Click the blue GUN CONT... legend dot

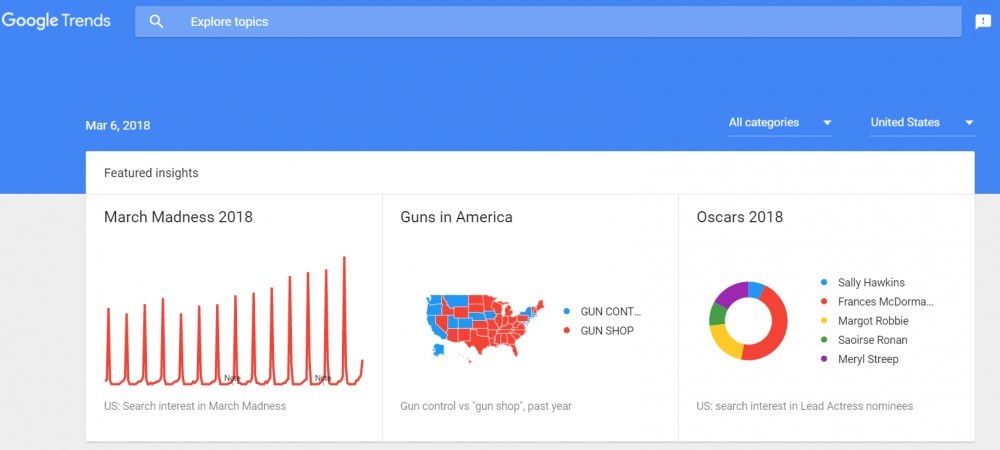pyautogui.click(x=567, y=312)
